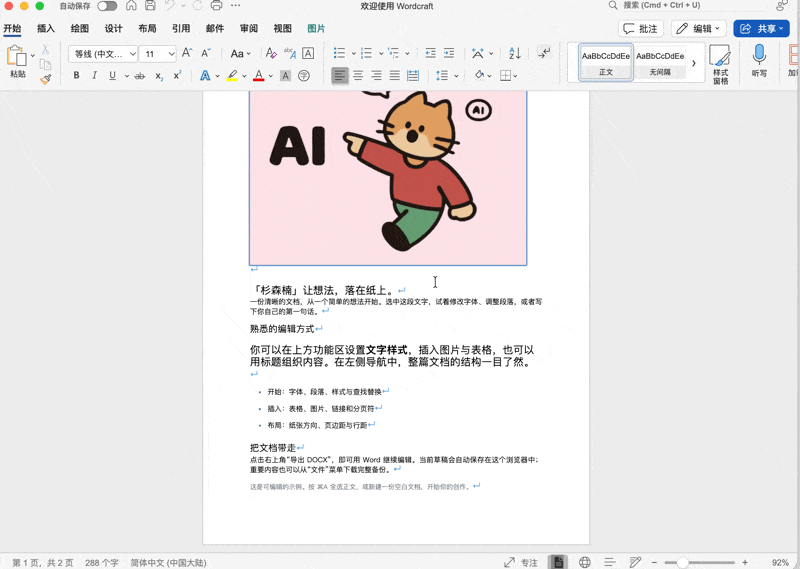
Task: Click the home icon in title bar
Action: 131,6
